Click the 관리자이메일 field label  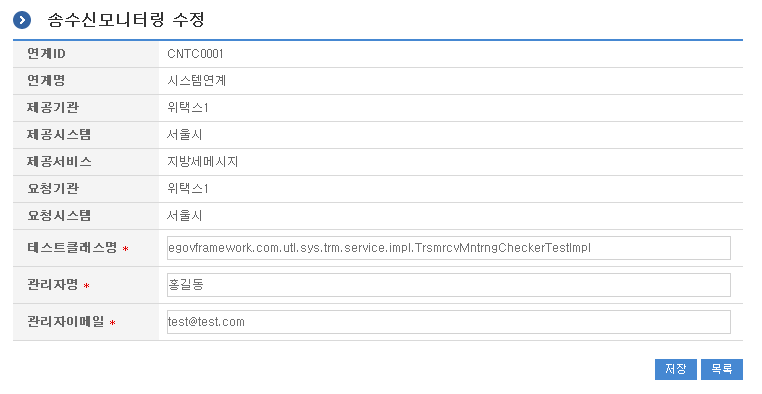pos(66,322)
